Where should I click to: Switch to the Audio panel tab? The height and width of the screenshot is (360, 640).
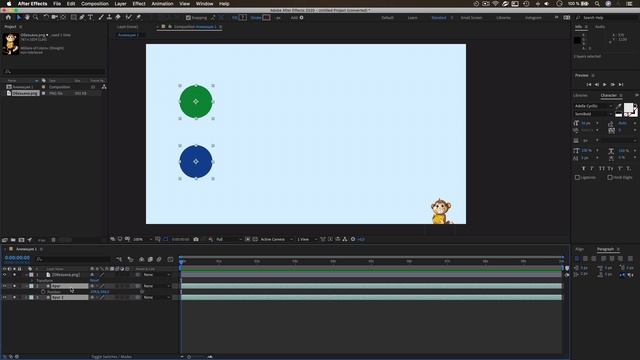click(x=600, y=27)
